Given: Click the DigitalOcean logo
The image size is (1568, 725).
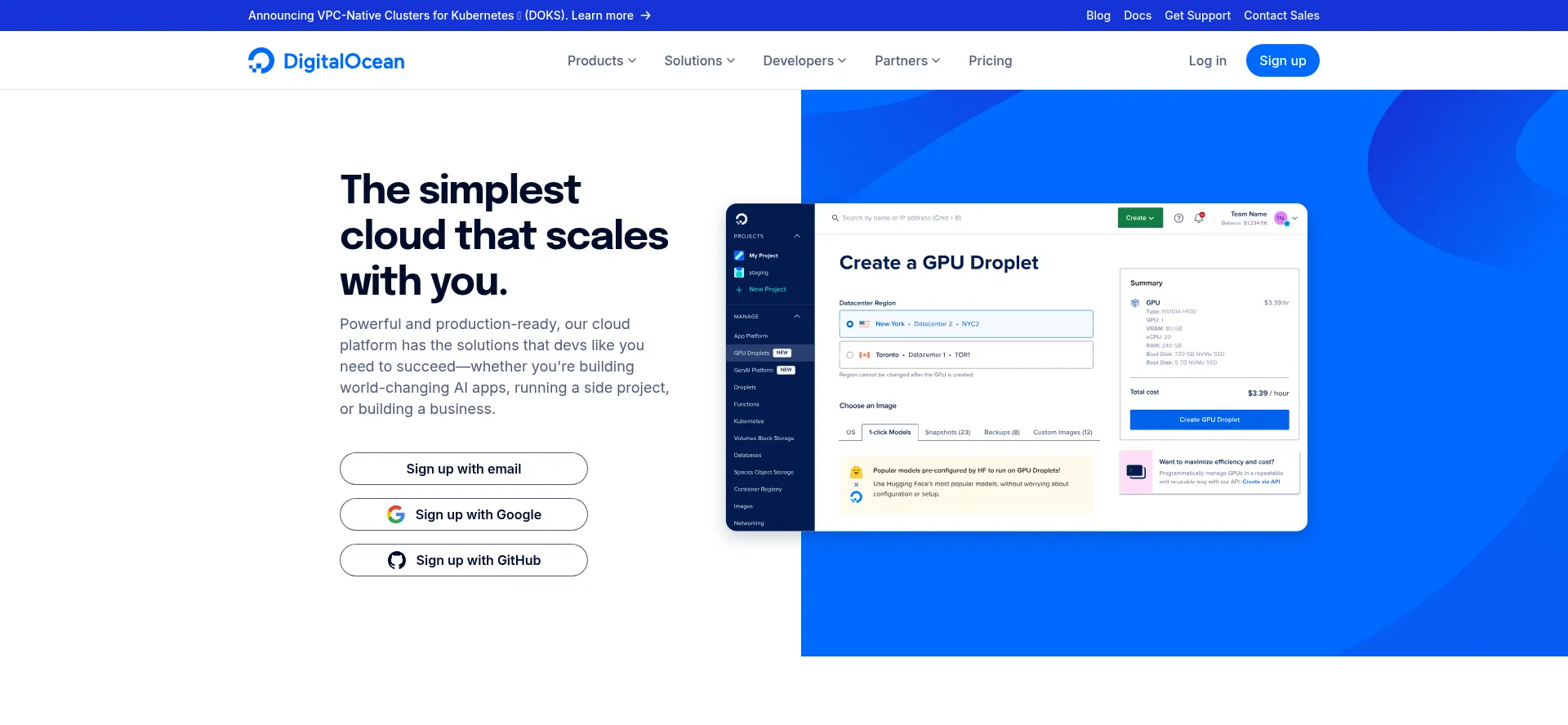Looking at the screenshot, I should (326, 60).
